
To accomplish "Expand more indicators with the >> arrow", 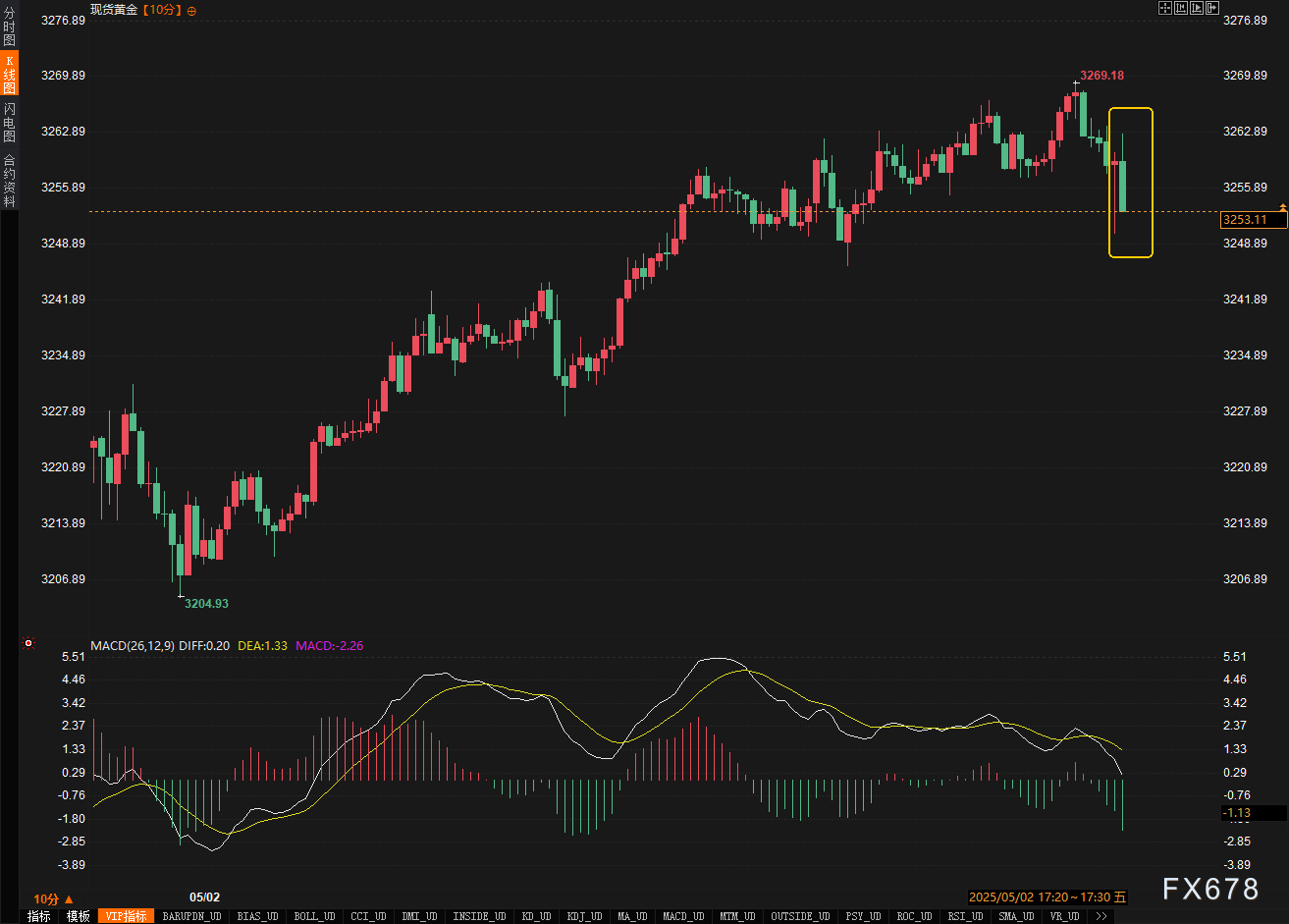I will pyautogui.click(x=1101, y=916).
